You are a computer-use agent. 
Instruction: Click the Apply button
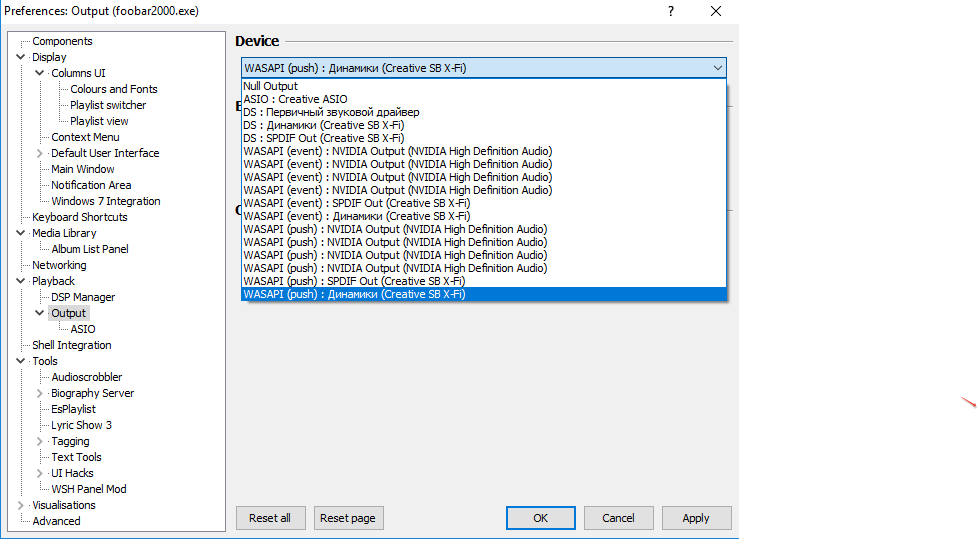tap(696, 518)
